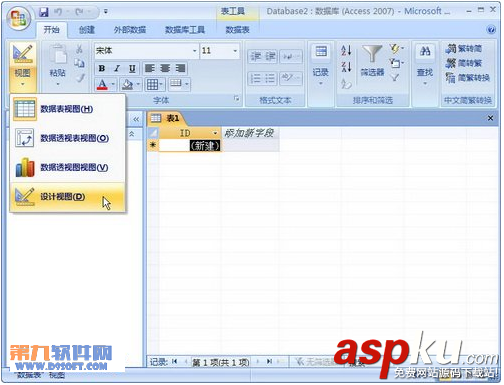
Task: Activate the format painter brush icon
Action: [79, 78]
